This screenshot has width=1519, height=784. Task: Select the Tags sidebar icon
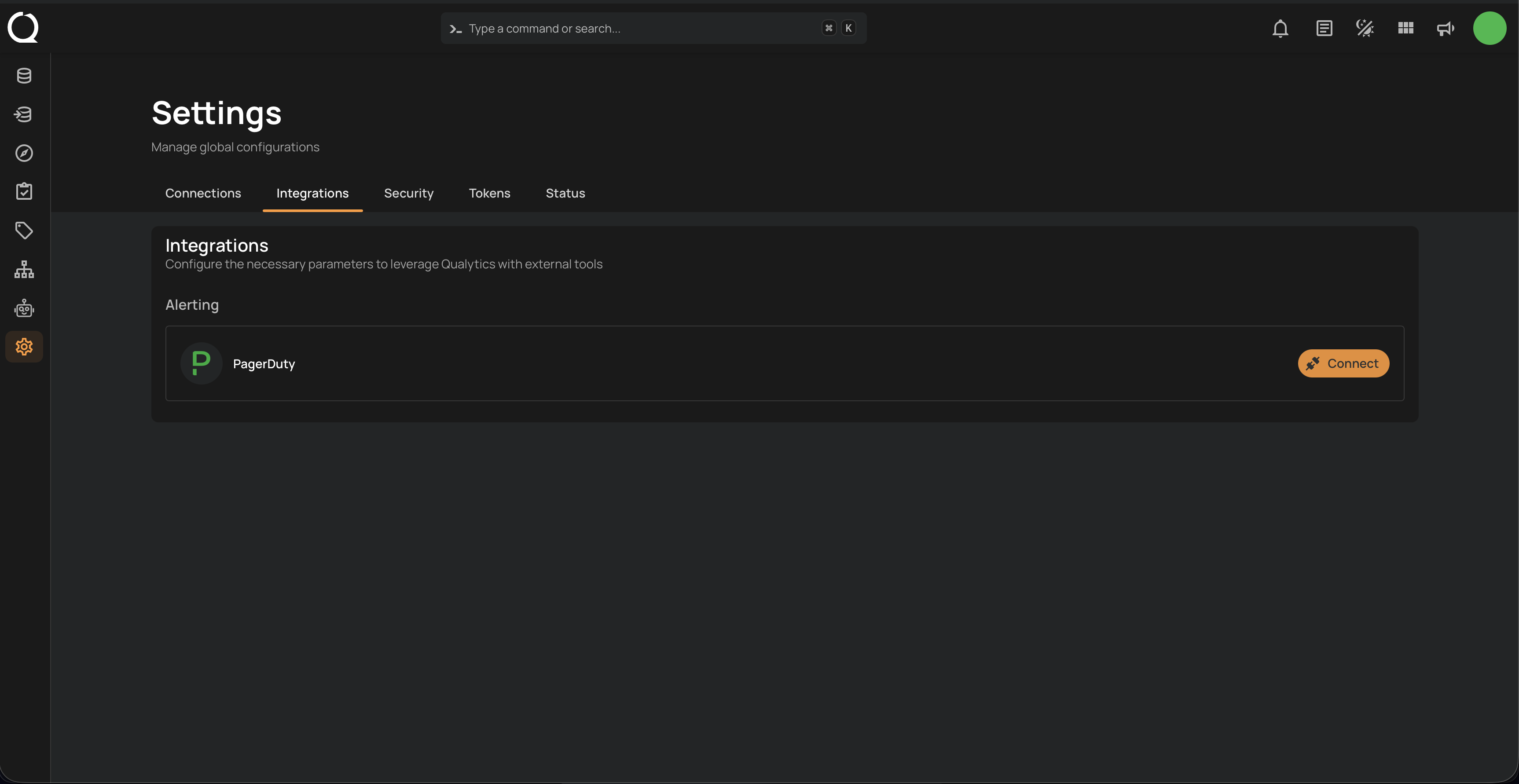[x=24, y=231]
